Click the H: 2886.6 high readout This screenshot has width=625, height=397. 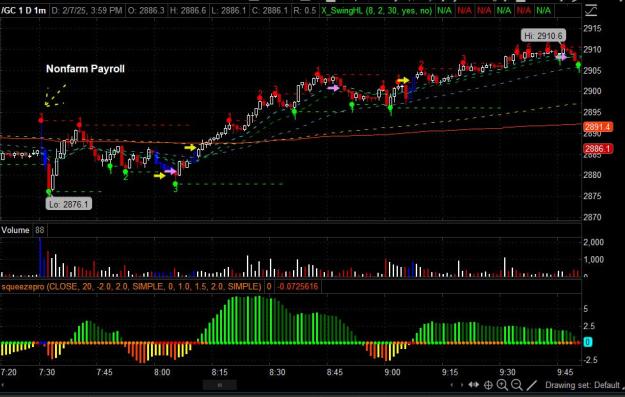188,10
